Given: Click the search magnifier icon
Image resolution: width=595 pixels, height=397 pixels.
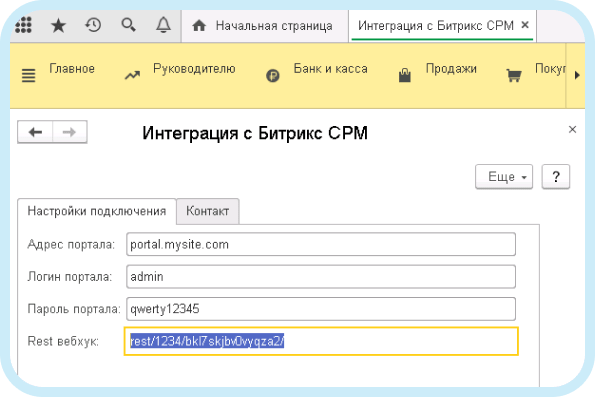Looking at the screenshot, I should tap(128, 25).
